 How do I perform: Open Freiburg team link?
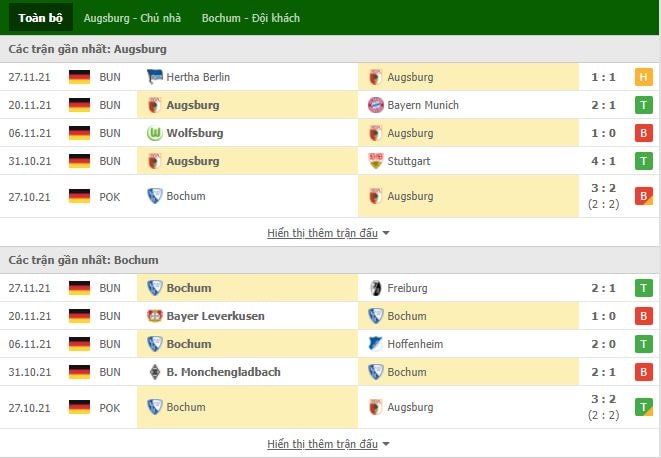407,288
